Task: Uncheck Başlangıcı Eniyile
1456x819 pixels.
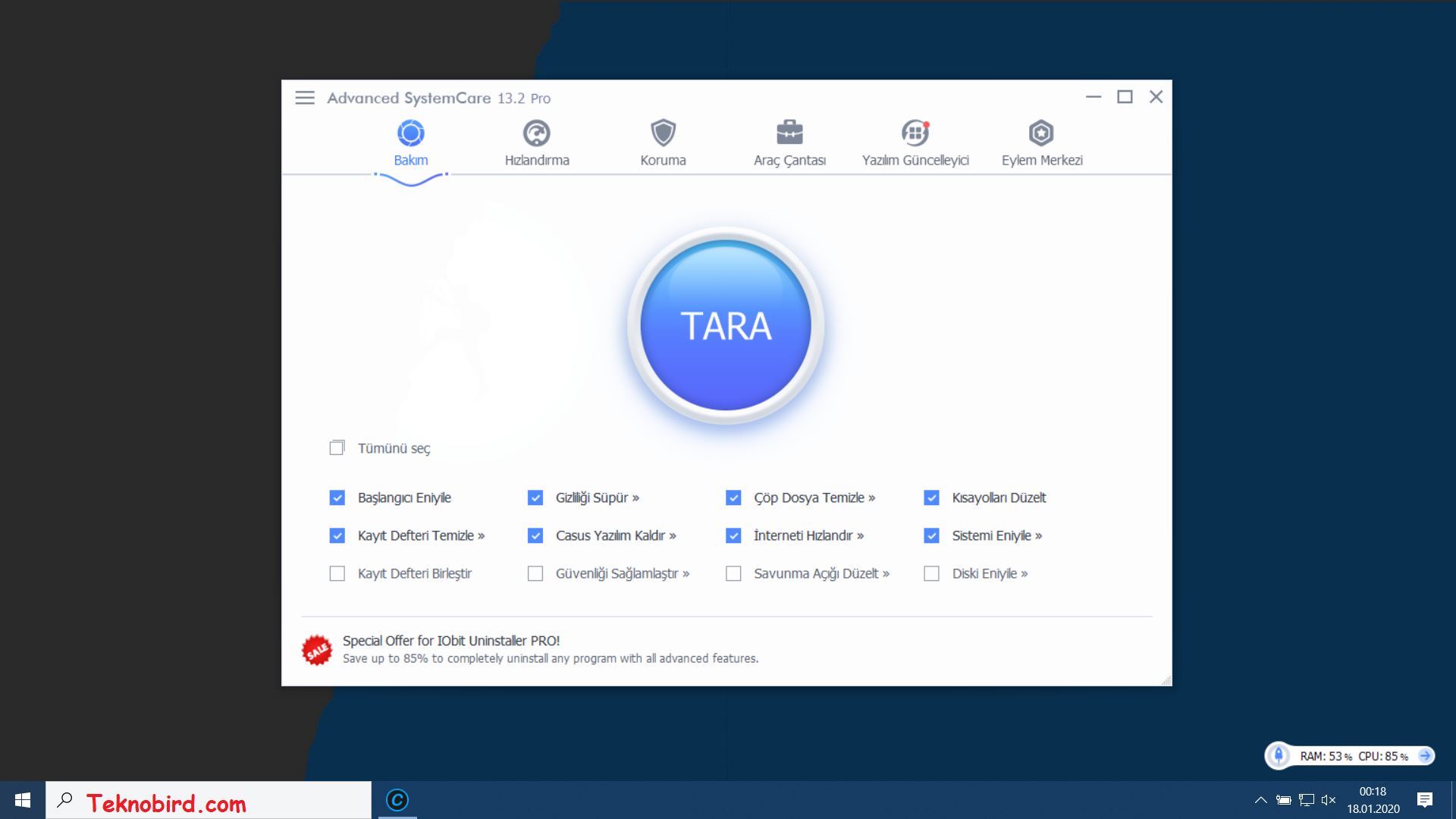Action: pos(337,497)
